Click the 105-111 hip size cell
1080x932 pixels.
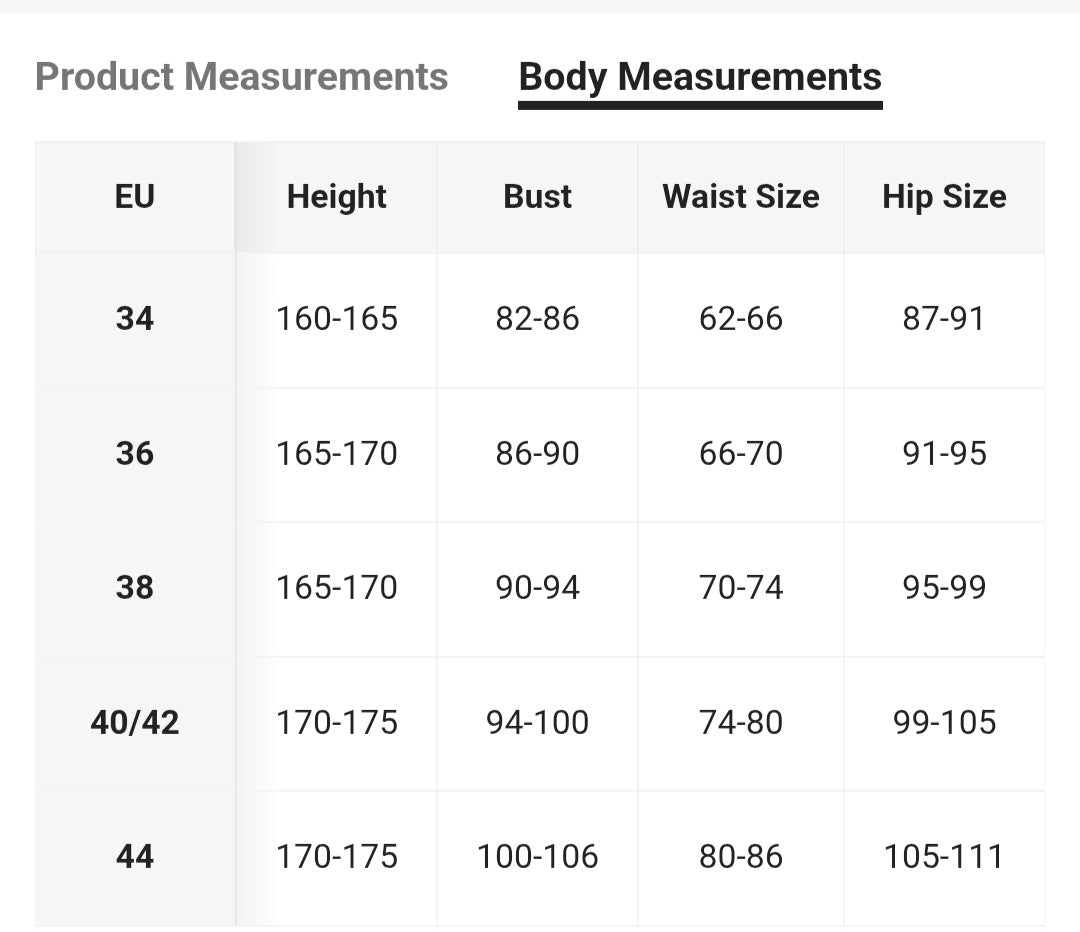pyautogui.click(x=944, y=857)
